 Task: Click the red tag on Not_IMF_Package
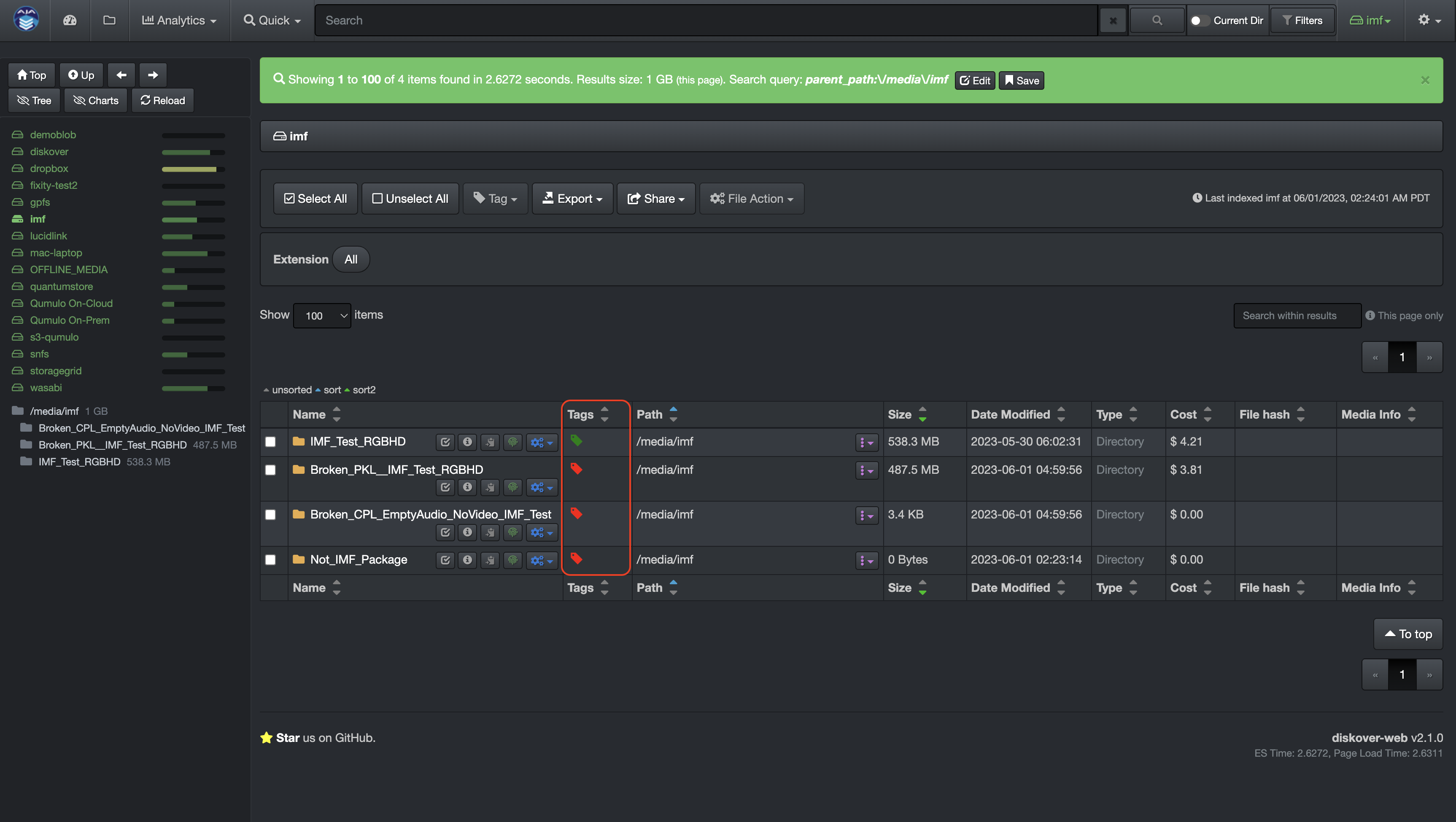(x=576, y=559)
